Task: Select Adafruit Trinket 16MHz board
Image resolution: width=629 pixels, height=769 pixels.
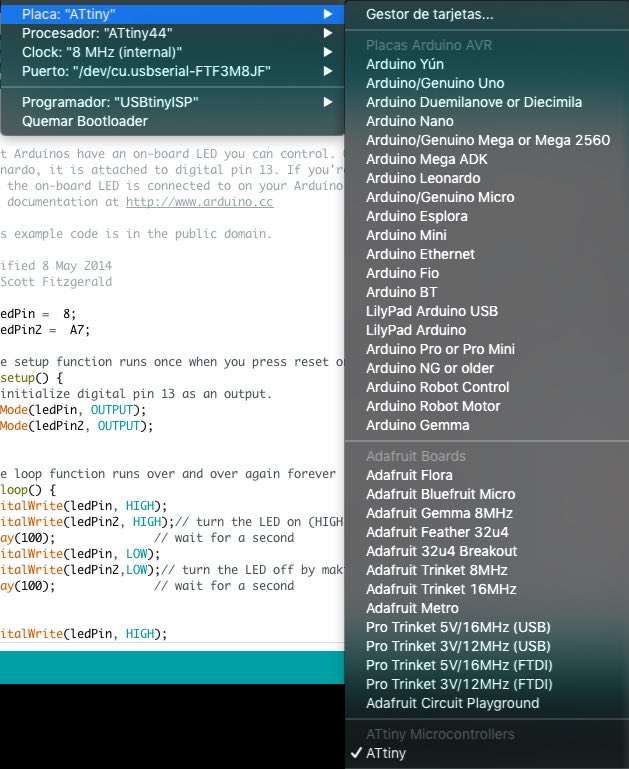Action: tap(441, 590)
